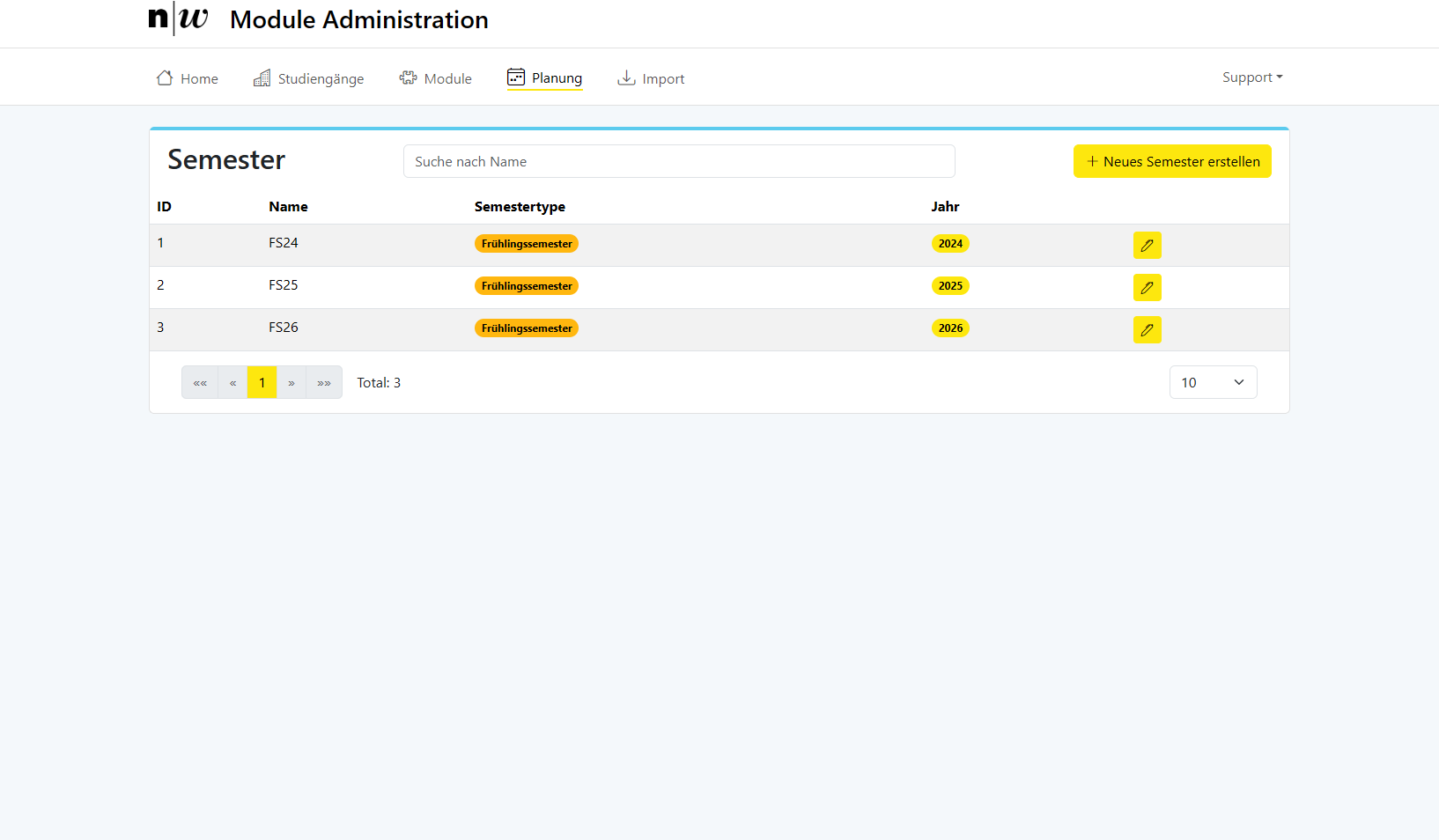The image size is (1439, 840).
Task: Select page 1 in pagination
Action: coord(262,382)
